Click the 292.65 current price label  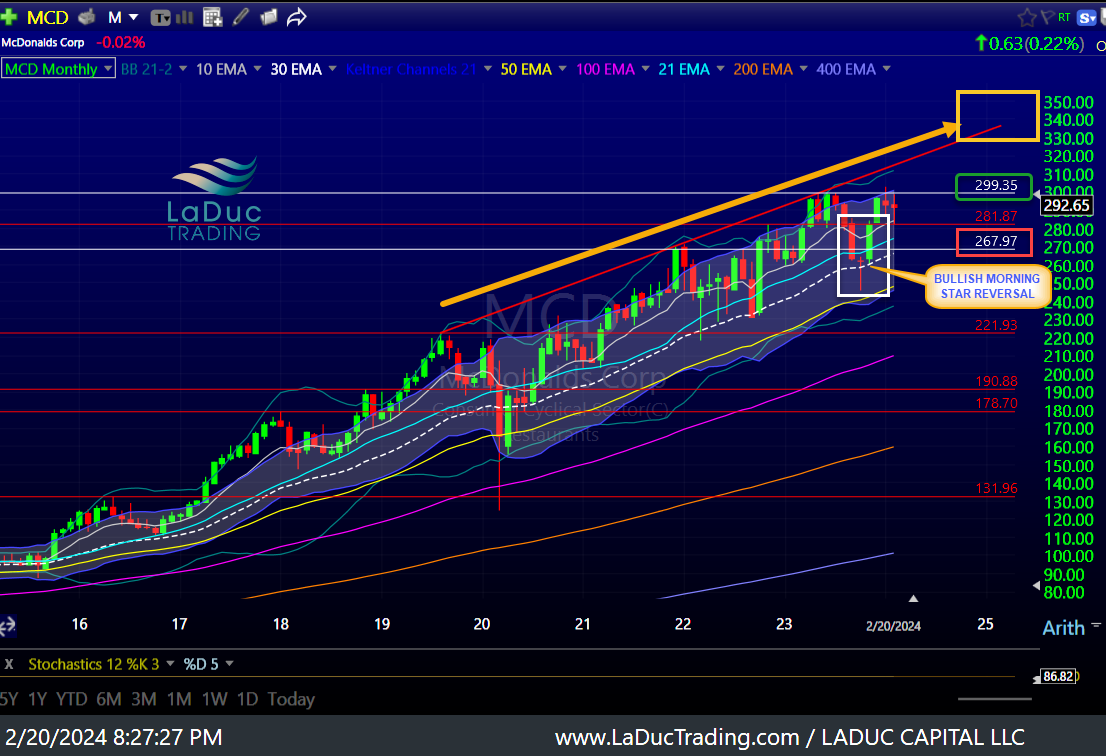(1066, 205)
